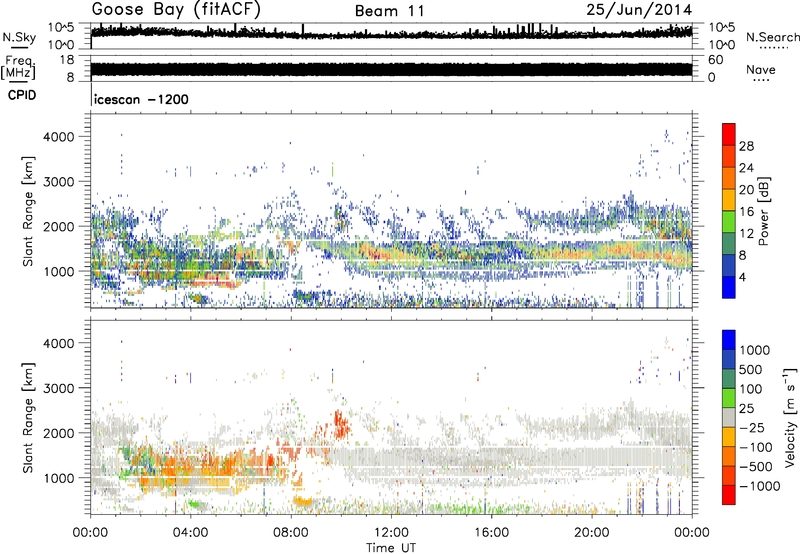Click the sky noise trace in the N.Sky panel

(x=391, y=33)
